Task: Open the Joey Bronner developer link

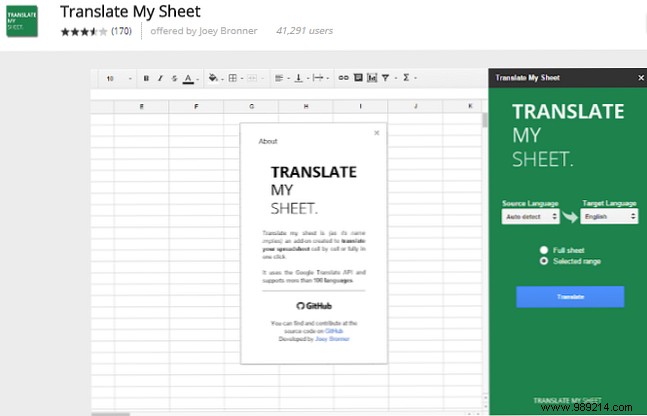Action: coord(332,339)
